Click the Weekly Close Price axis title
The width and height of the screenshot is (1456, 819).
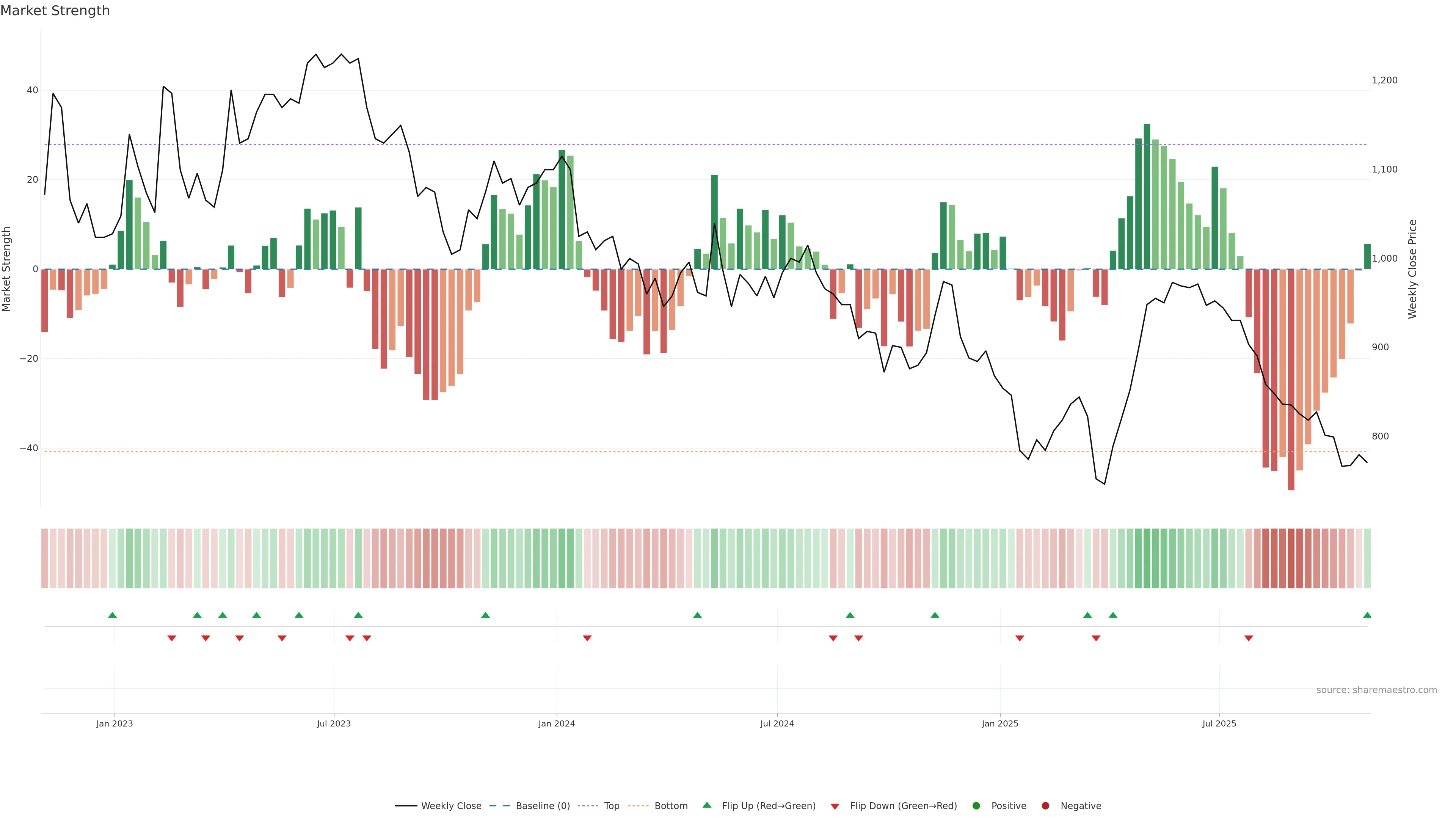(x=1412, y=269)
